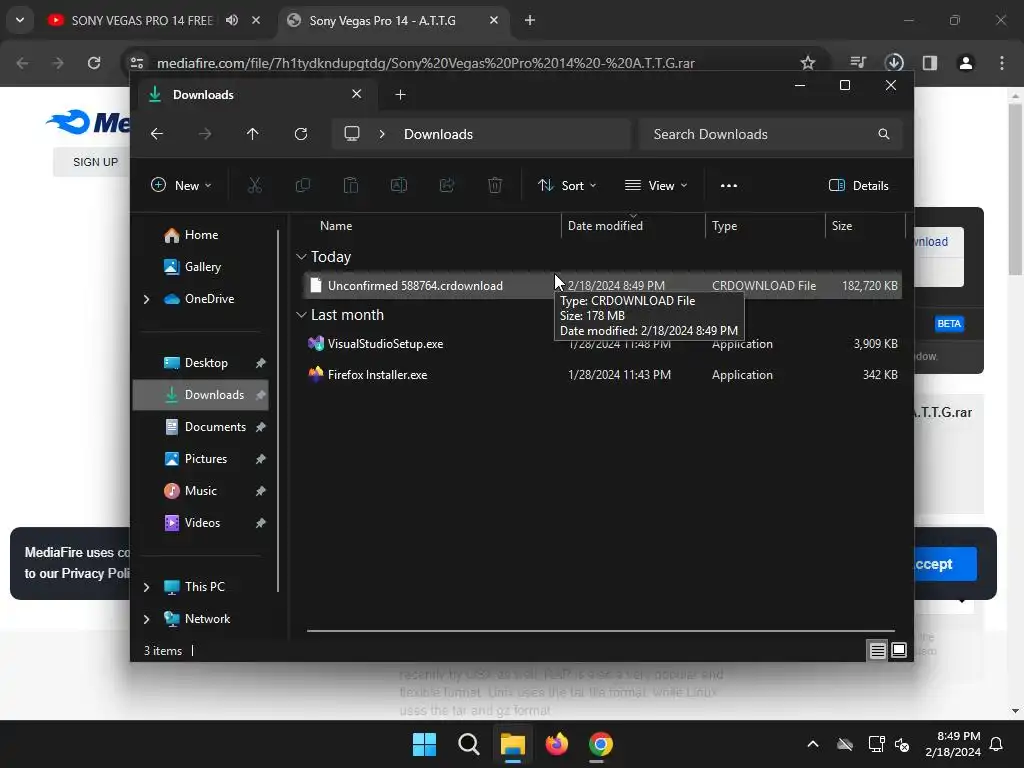Click breadcrumb chevron before Downloads
1024x768 pixels.
[382, 134]
